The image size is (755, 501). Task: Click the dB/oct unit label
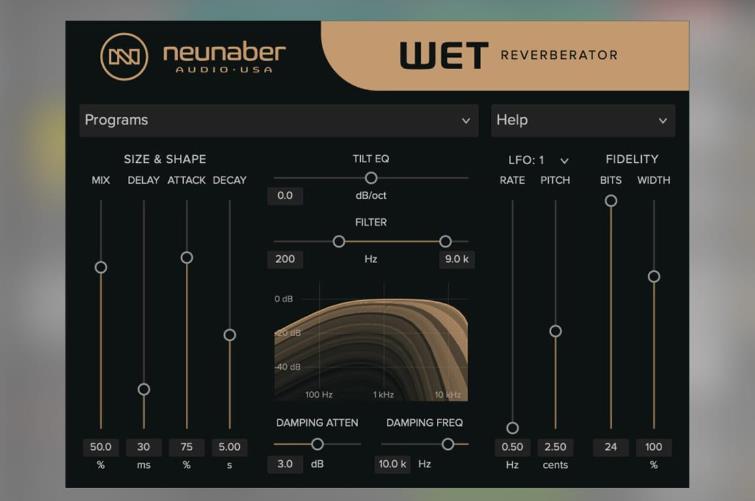point(371,196)
